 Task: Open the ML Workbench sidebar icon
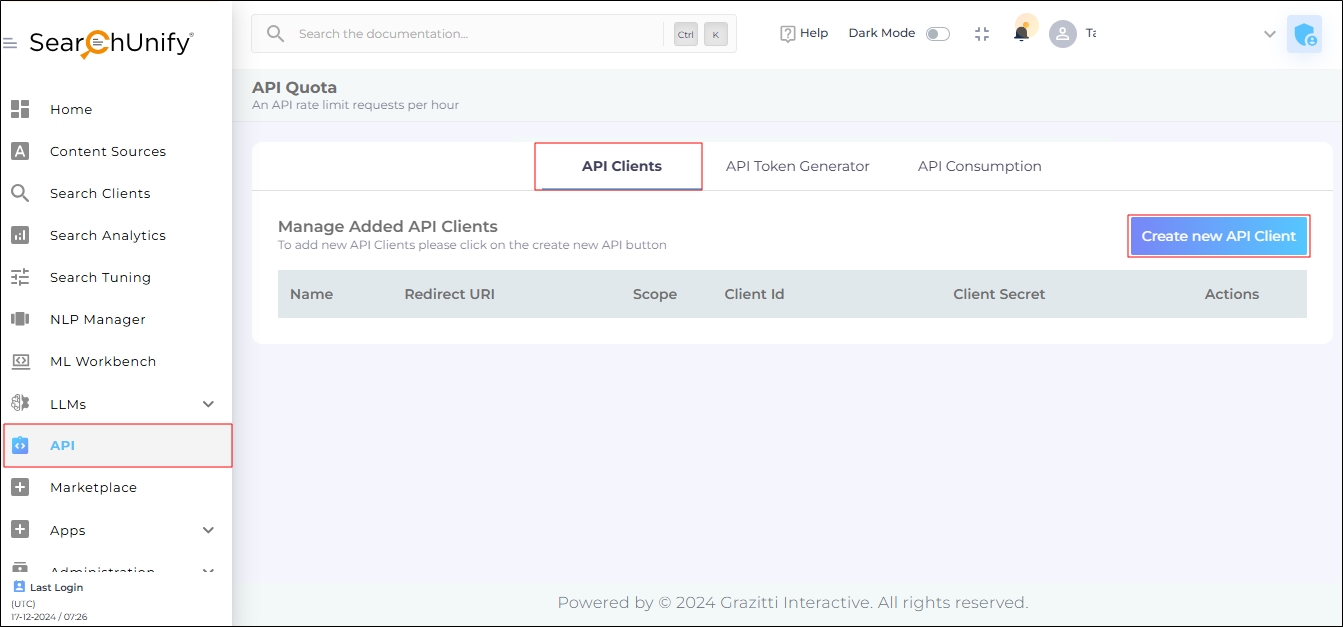[20, 361]
